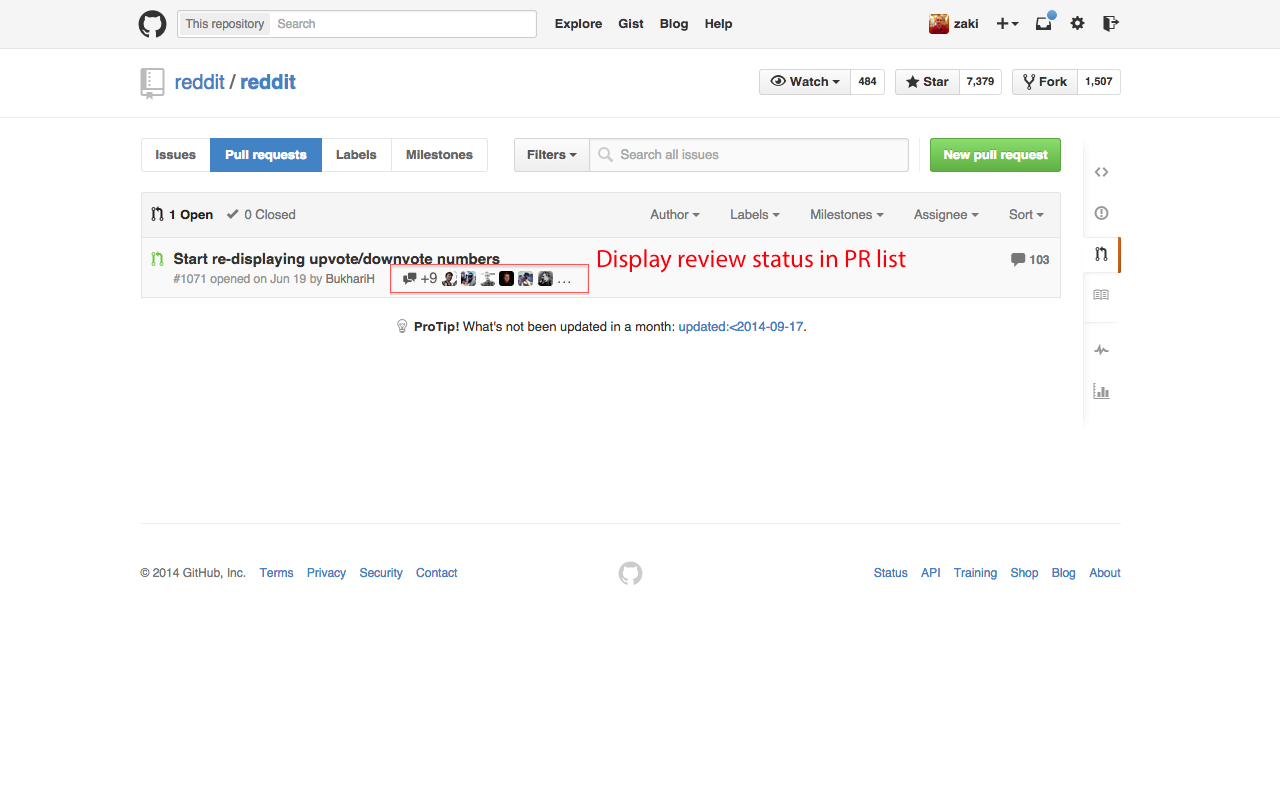This screenshot has height=800, width=1280.
Task: Open Explore in top navigation
Action: pos(579,24)
